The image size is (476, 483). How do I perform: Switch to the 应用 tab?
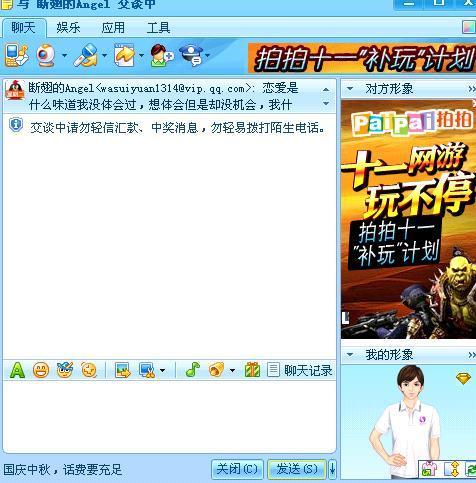(113, 28)
